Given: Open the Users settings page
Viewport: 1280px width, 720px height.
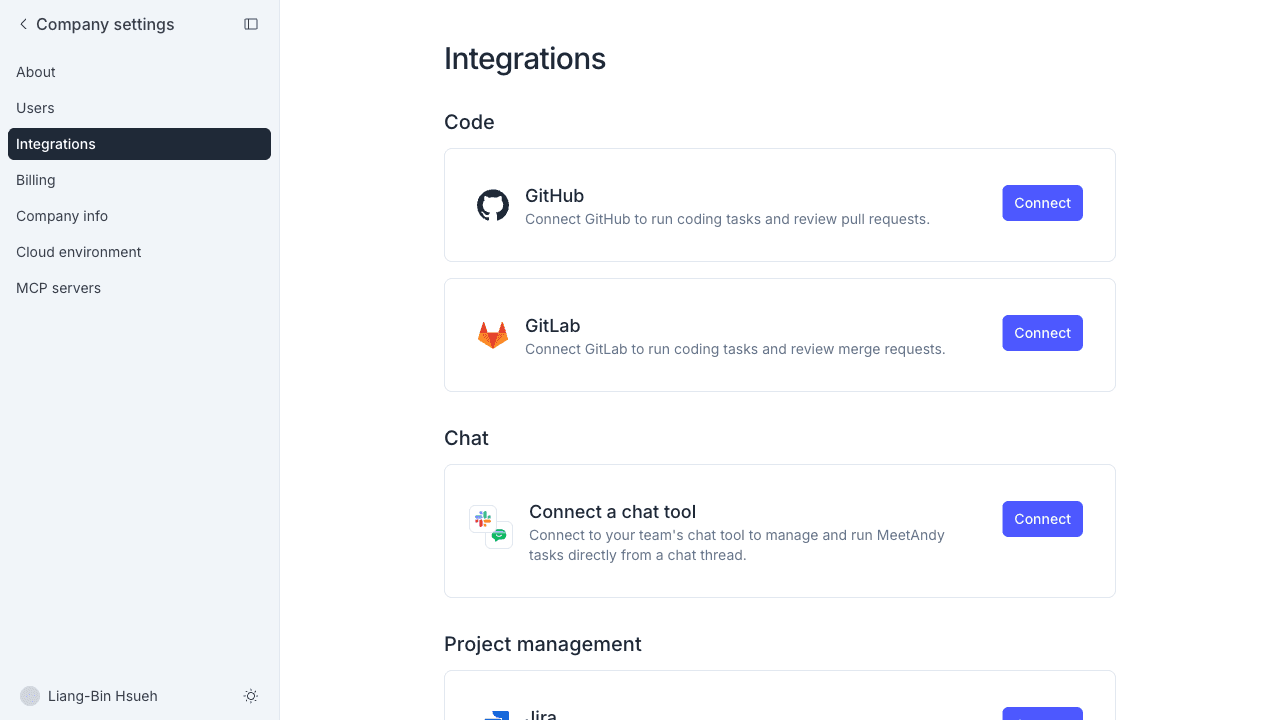Looking at the screenshot, I should tap(139, 108).
